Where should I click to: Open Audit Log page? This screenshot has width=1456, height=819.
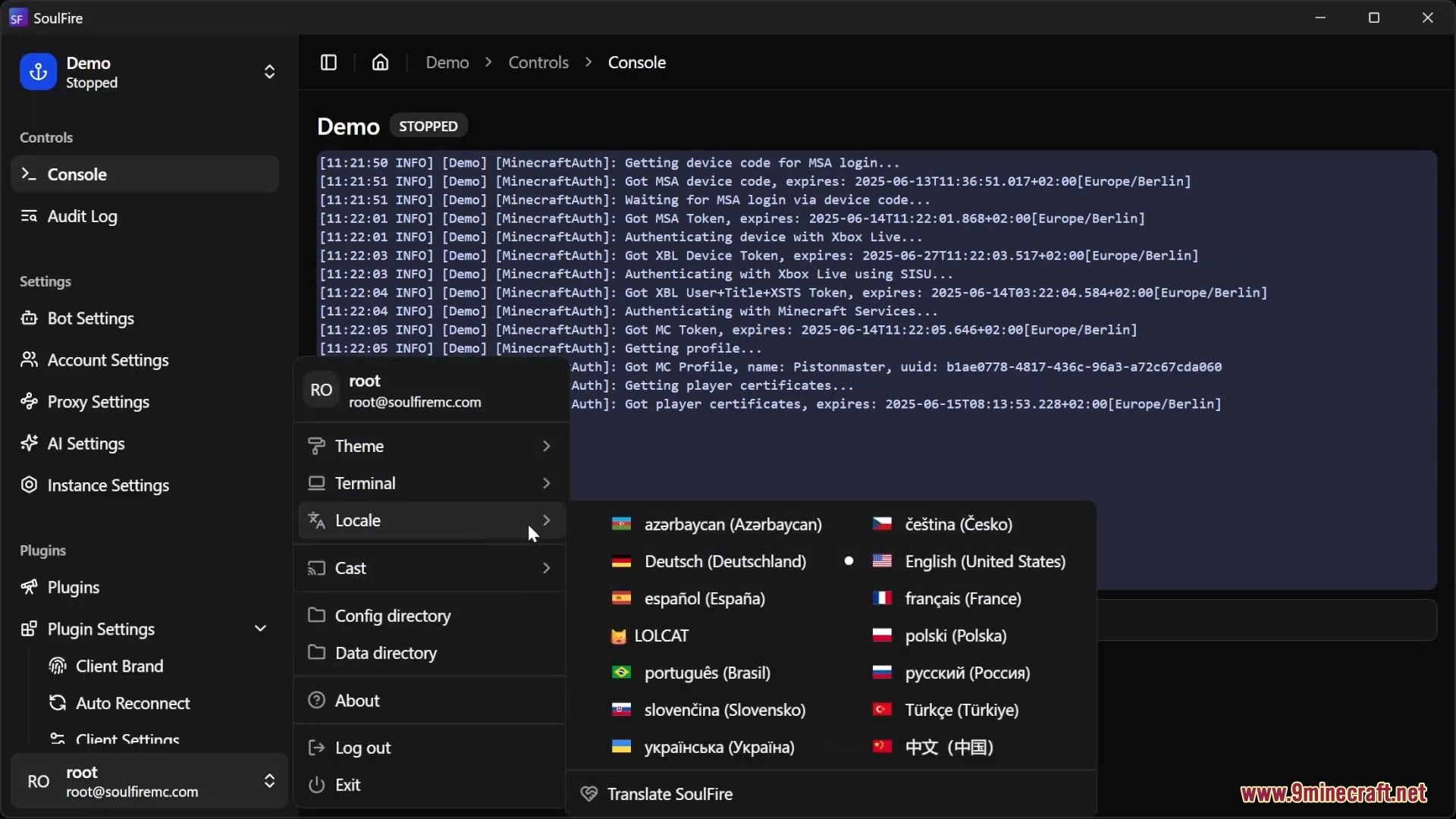[145, 216]
